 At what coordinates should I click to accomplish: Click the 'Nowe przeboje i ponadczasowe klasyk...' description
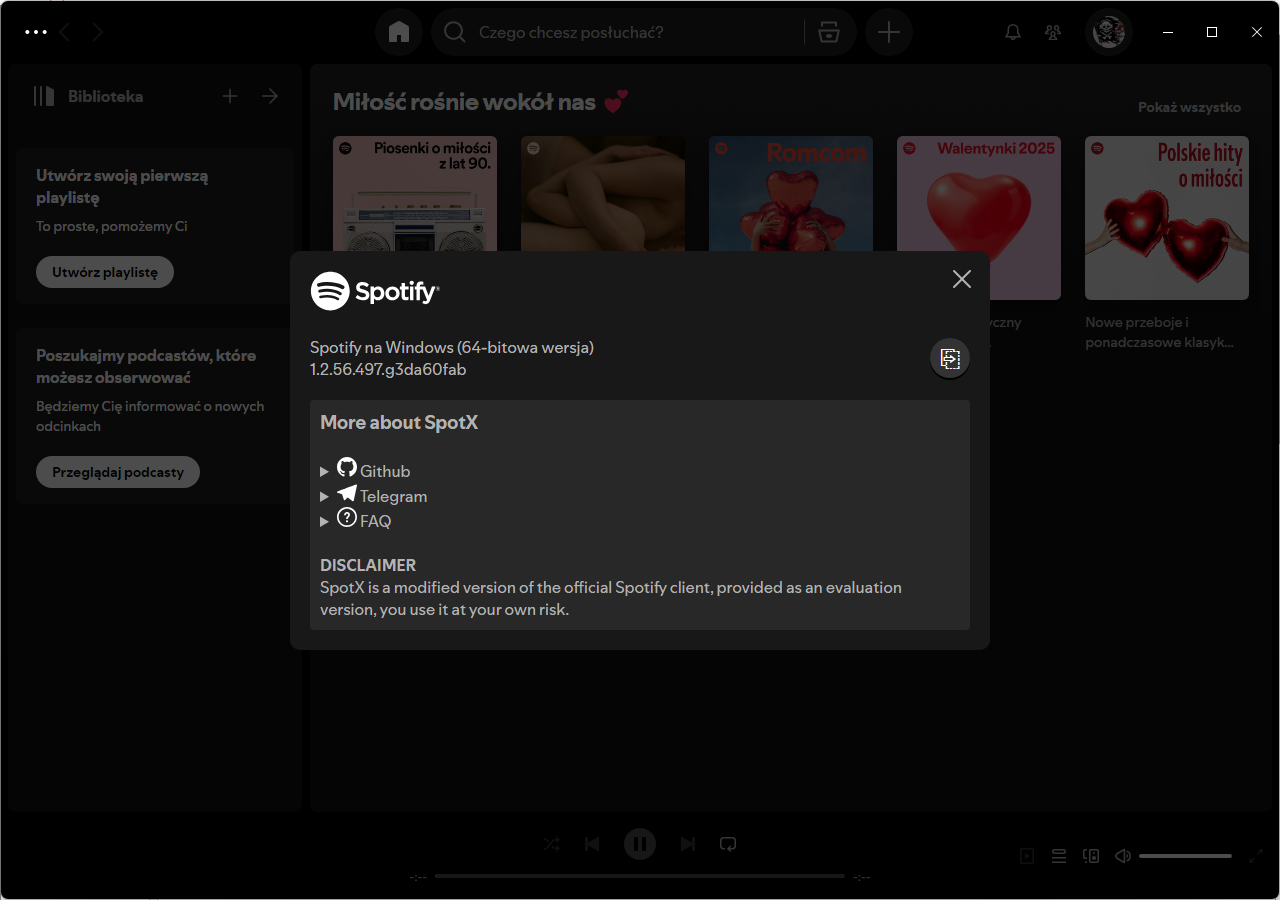(x=1160, y=332)
